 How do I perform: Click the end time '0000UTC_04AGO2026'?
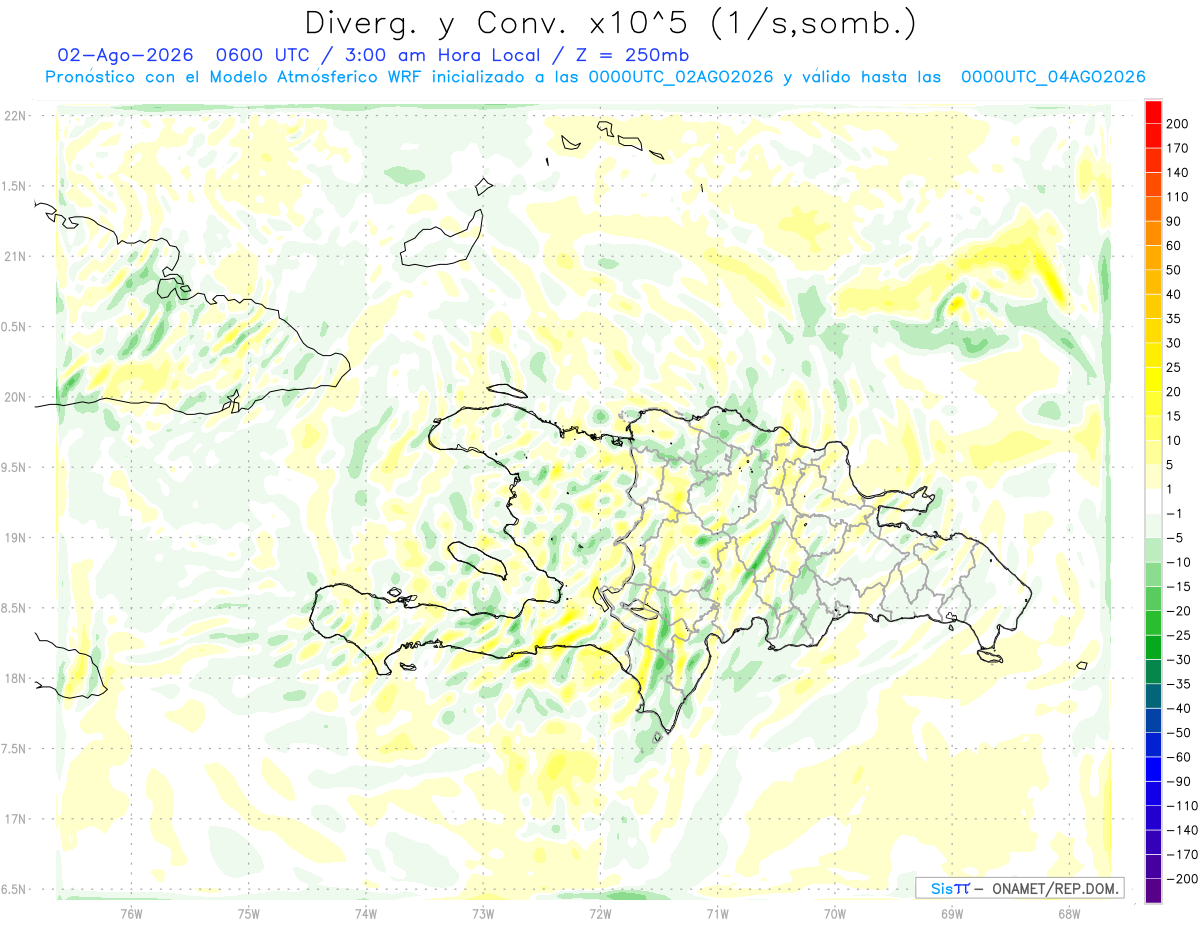pyautogui.click(x=1053, y=77)
